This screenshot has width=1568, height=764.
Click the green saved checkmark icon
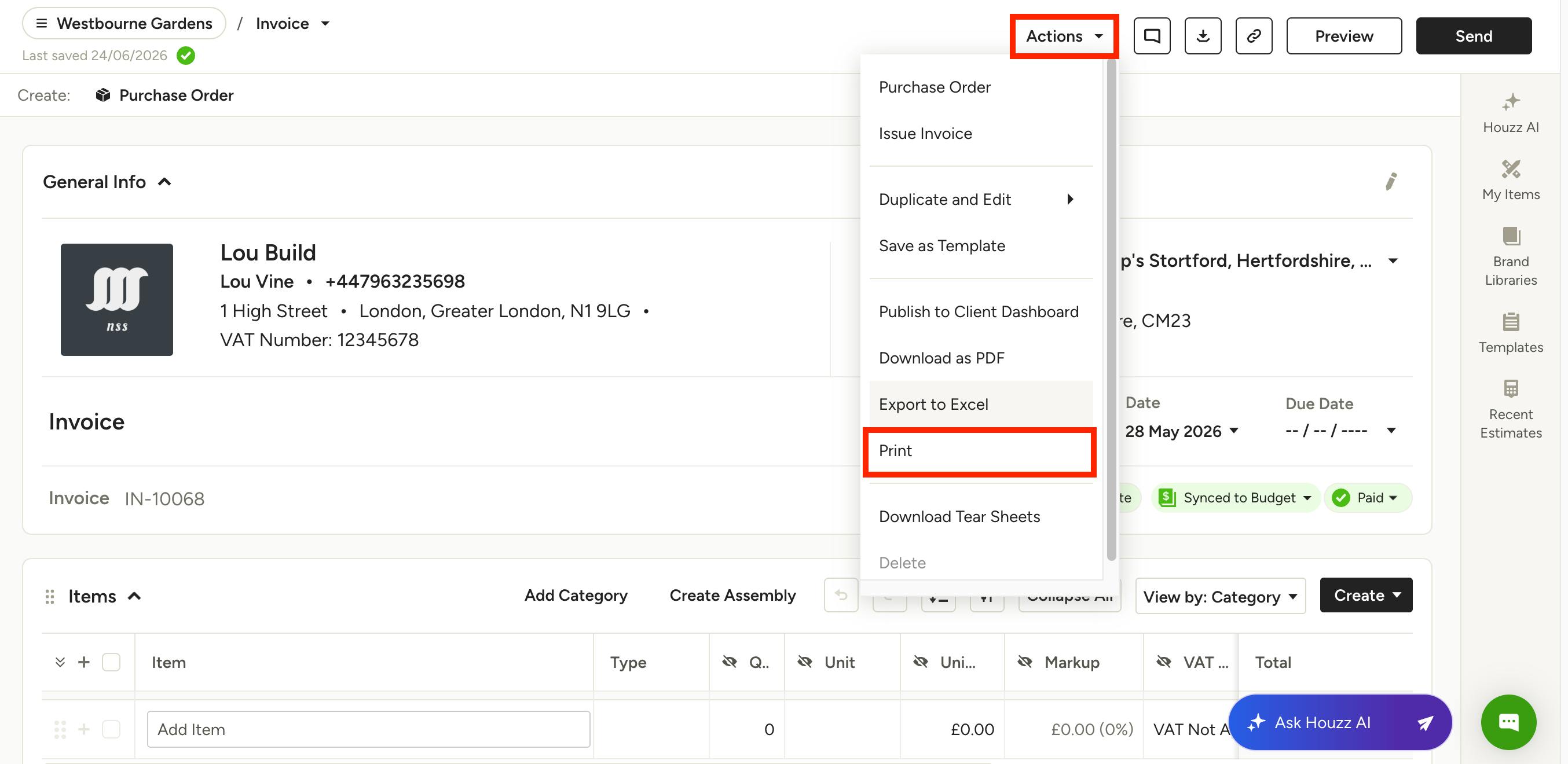tap(186, 56)
